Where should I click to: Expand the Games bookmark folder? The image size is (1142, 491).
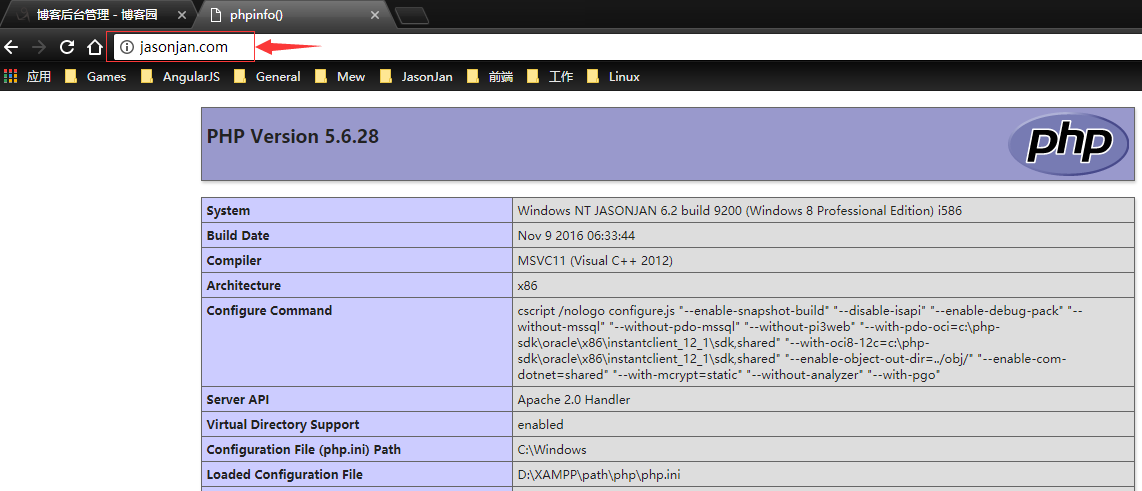(96, 76)
